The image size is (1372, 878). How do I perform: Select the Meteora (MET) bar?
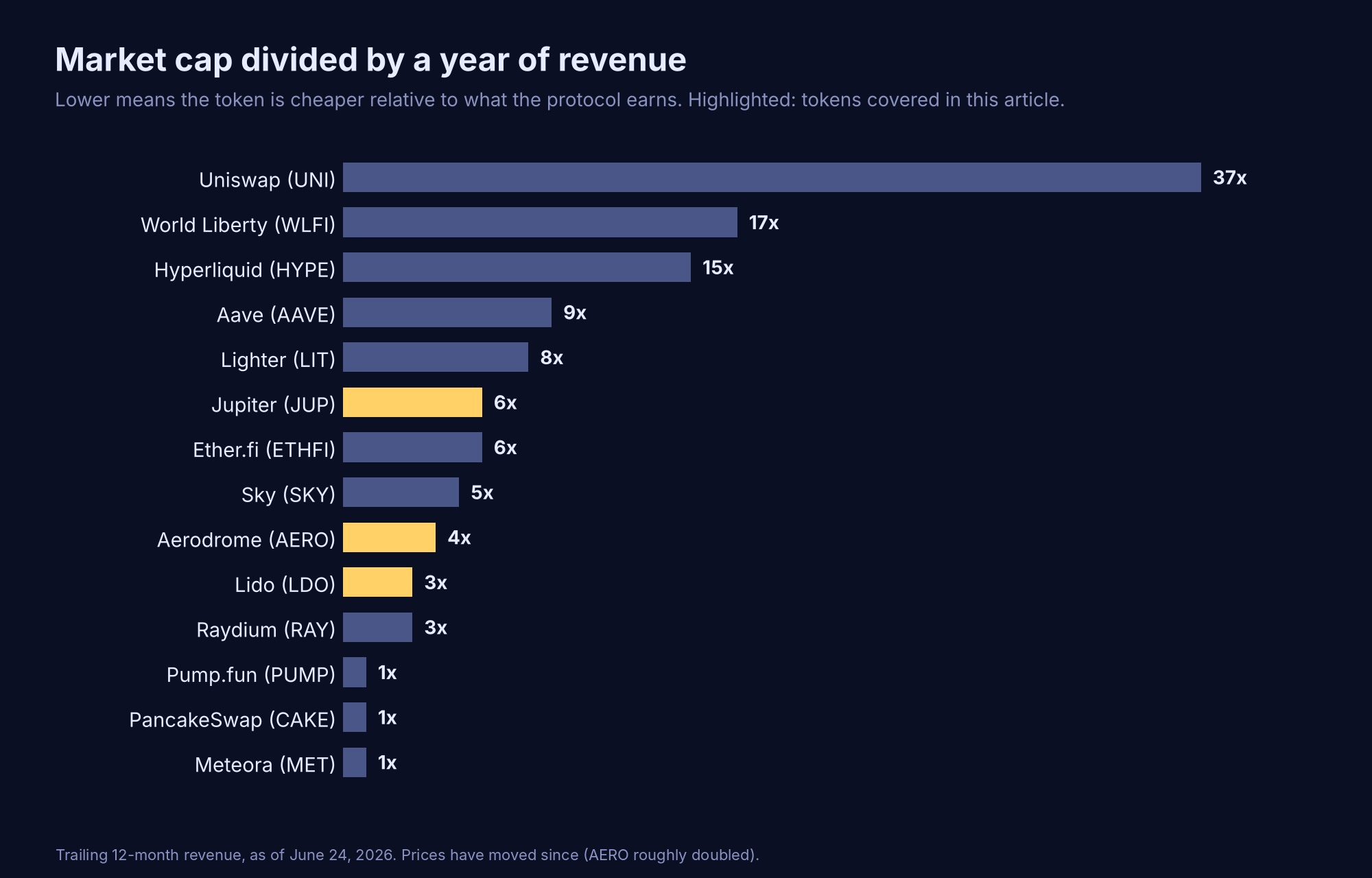point(355,762)
